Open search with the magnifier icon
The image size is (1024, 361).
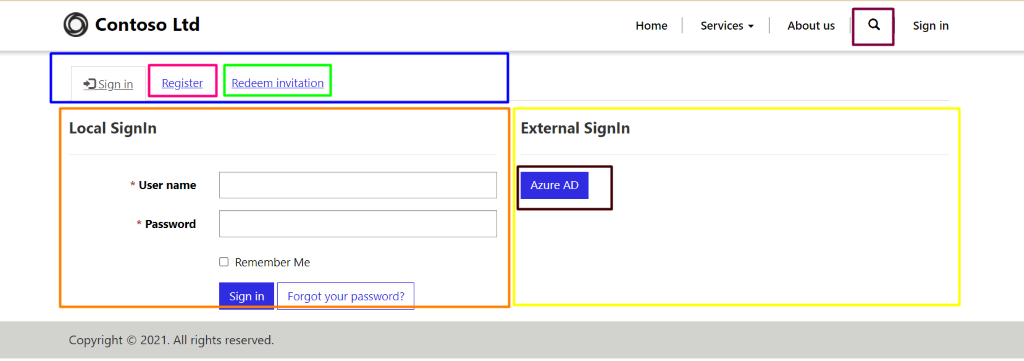[874, 25]
